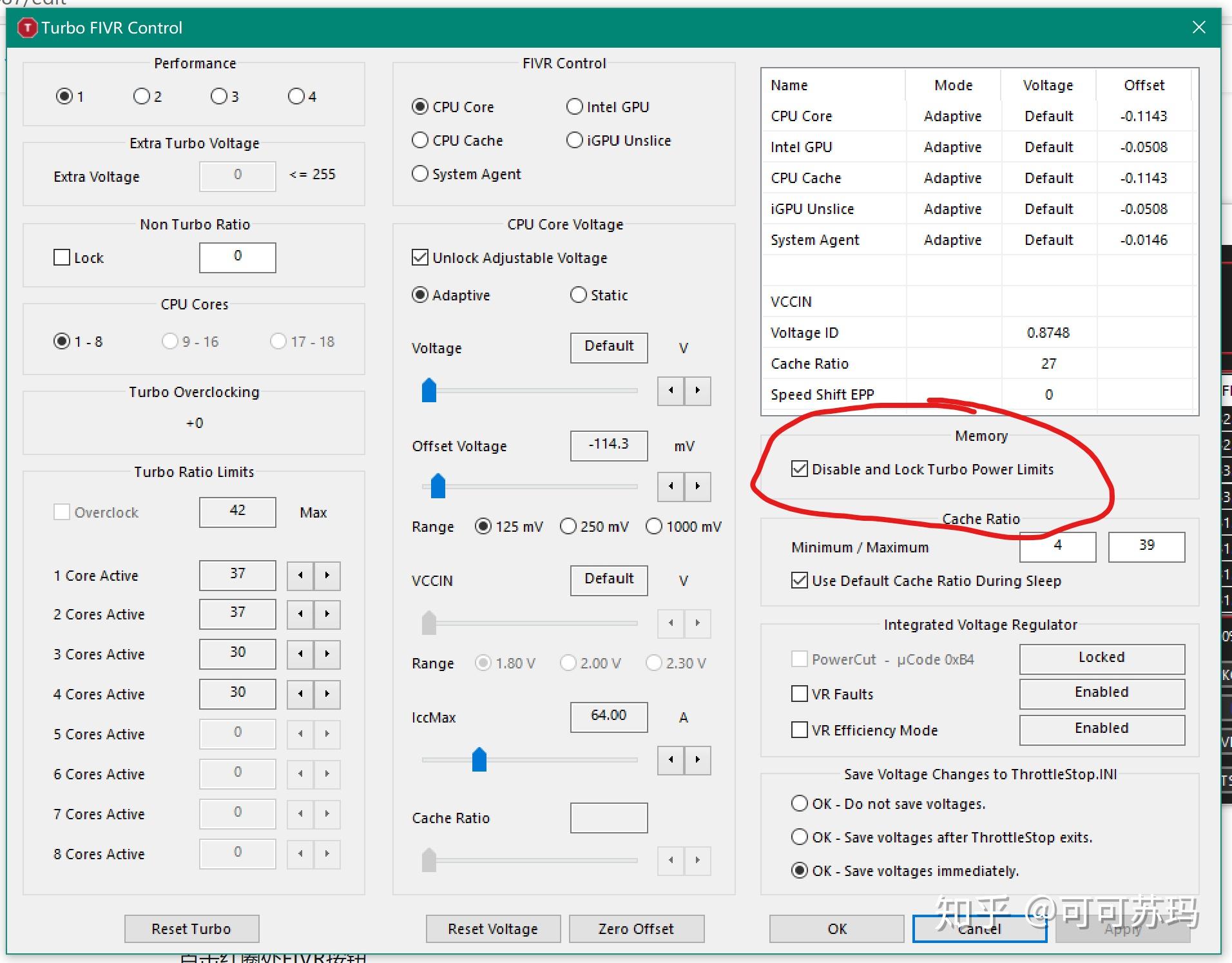Screen dimensions: 1232x963
Task: Click the VR Efficiency Mode Enabled button
Action: [x=1102, y=729]
